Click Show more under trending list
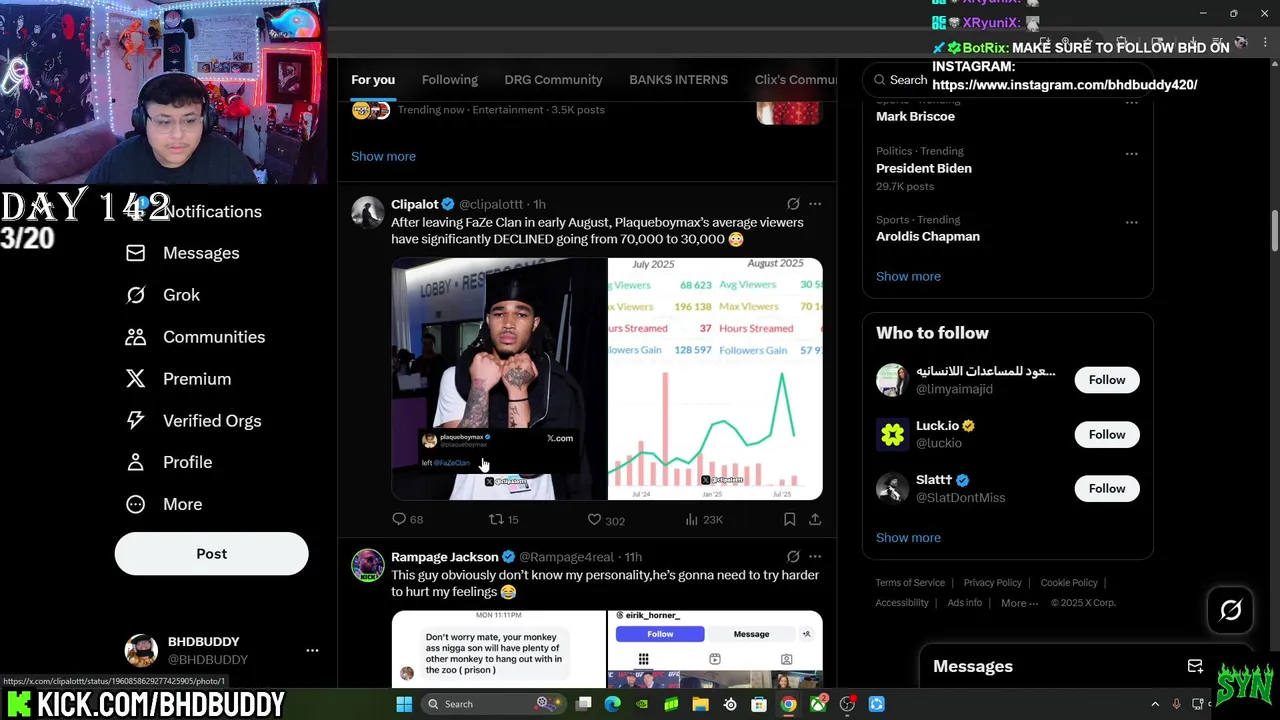Screen dimensions: 1280x720 pos(908,276)
